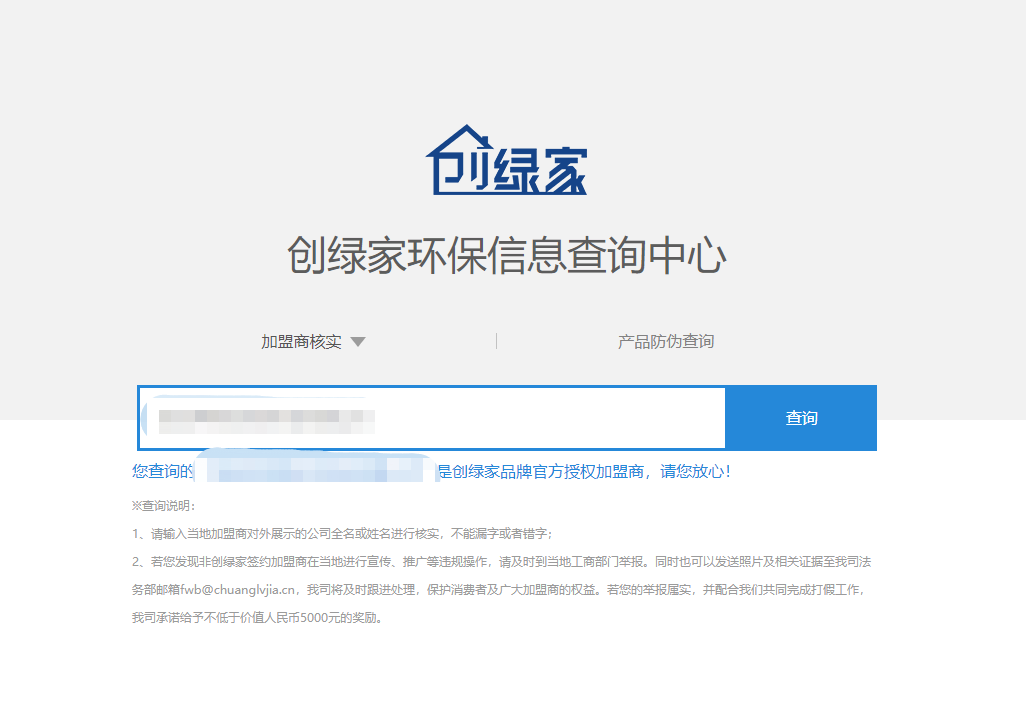Image resolution: width=1026 pixels, height=717 pixels.
Task: Click the vertical divider between the two tabs
Action: [x=496, y=340]
